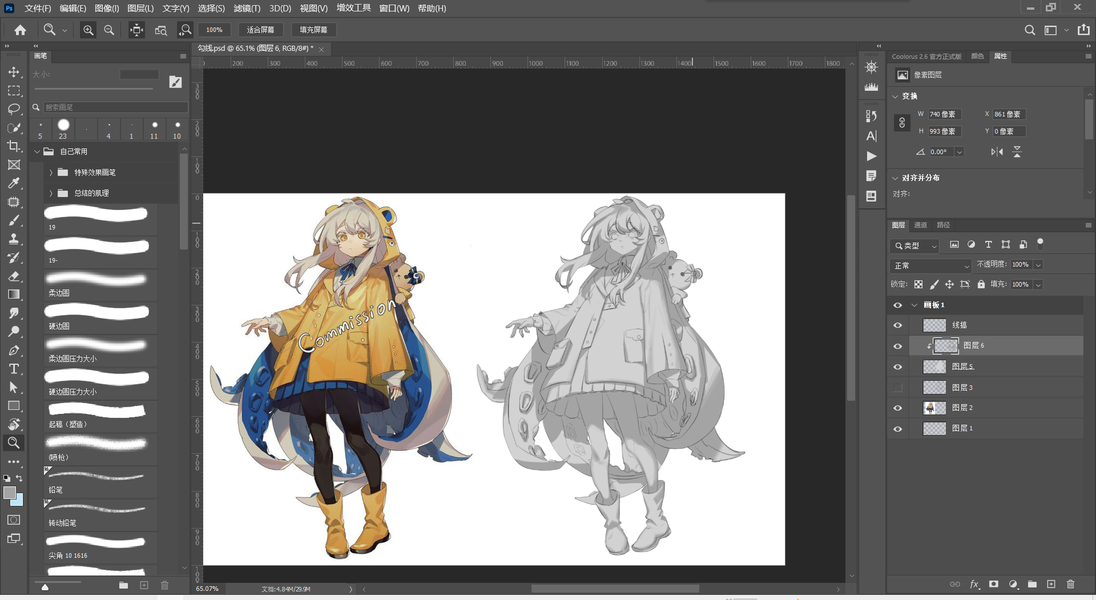Open the Actions play icon panel

pyautogui.click(x=871, y=156)
